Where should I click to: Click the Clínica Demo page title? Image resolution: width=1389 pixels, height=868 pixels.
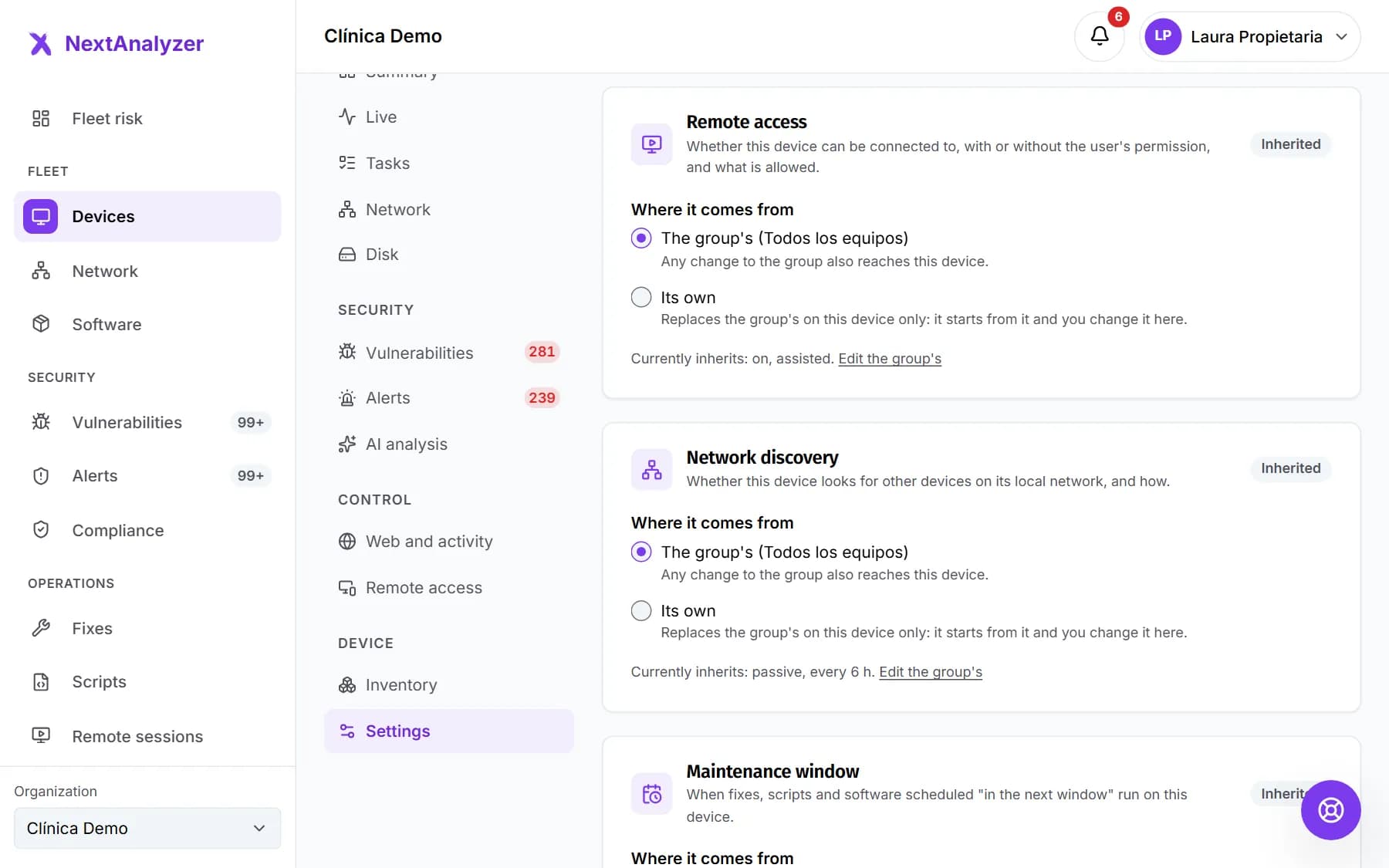tap(383, 36)
